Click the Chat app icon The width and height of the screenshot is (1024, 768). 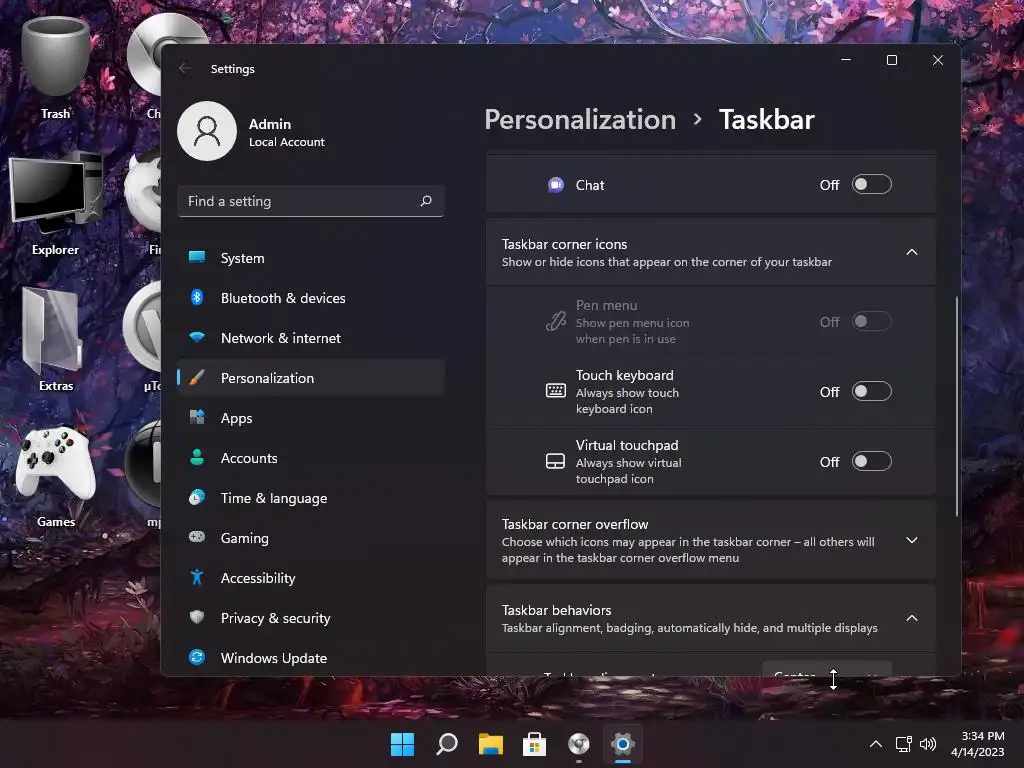[556, 185]
